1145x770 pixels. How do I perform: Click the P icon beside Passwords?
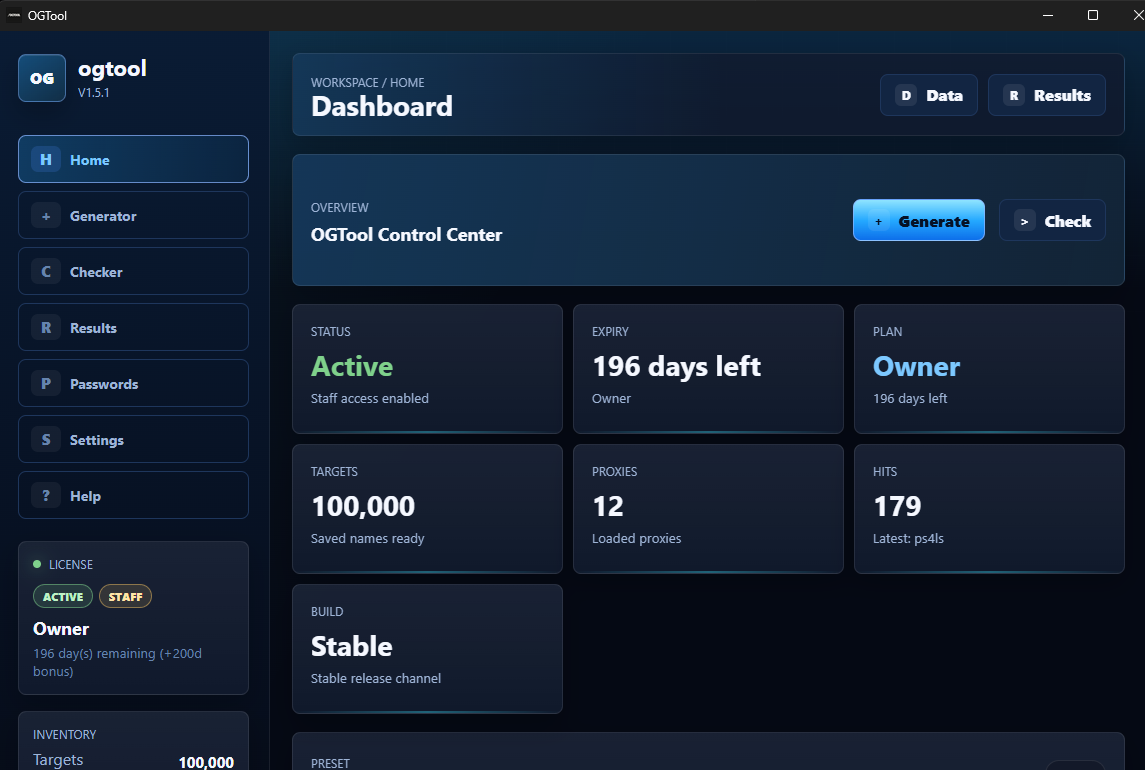(46, 384)
